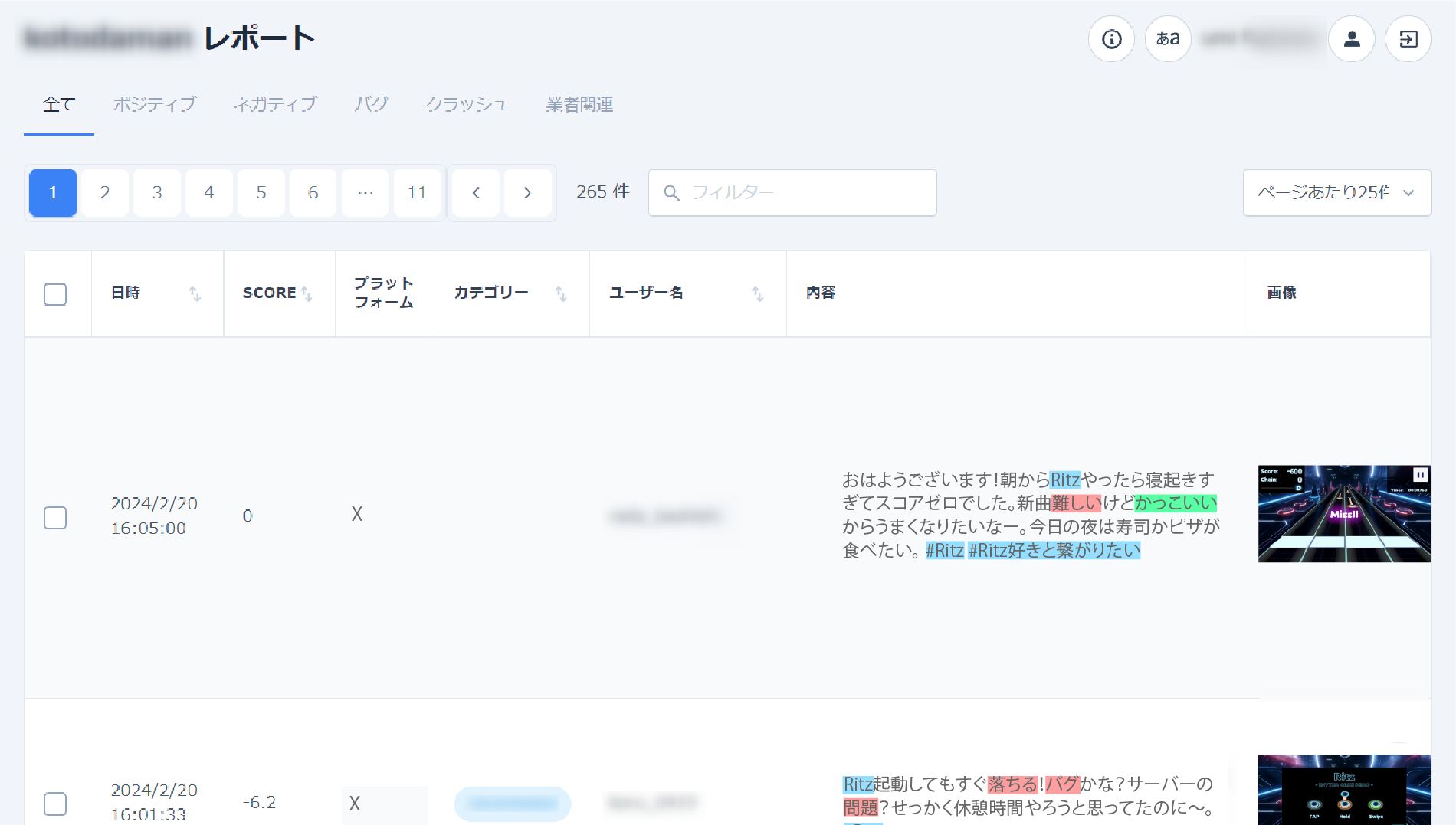The image size is (1456, 825).
Task: Expand the pagination ellipsis button
Action: (366, 193)
